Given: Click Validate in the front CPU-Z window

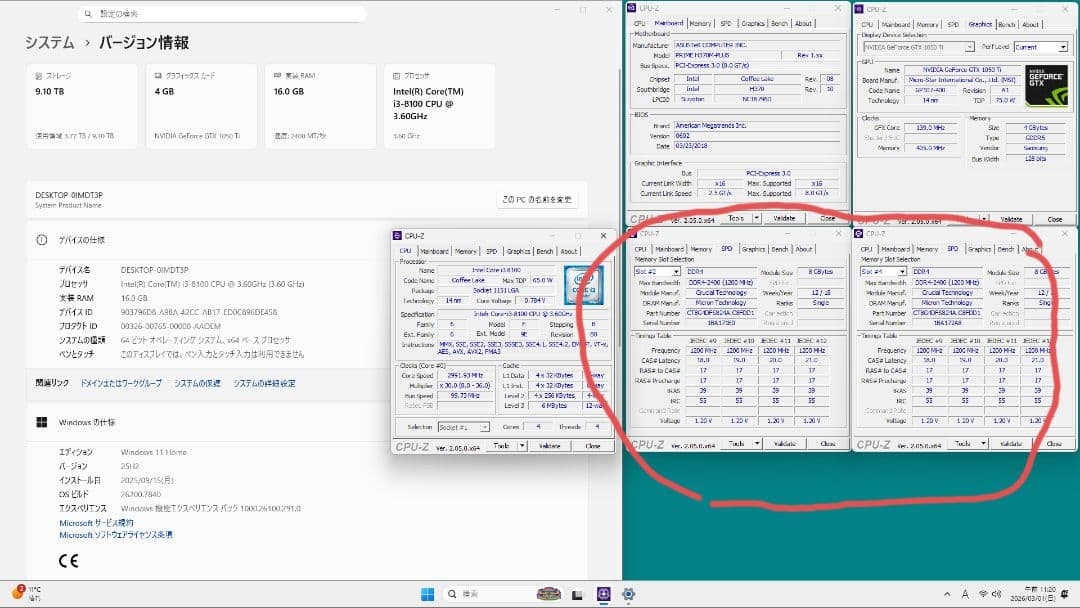Looking at the screenshot, I should tap(550, 446).
